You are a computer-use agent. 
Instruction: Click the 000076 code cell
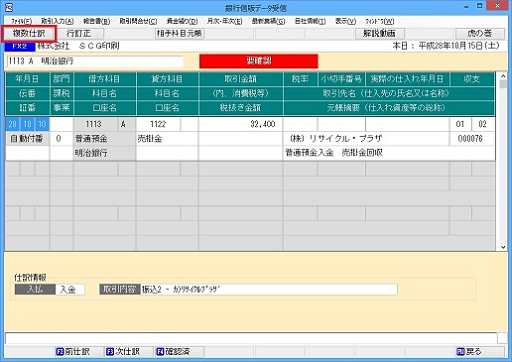click(471, 138)
